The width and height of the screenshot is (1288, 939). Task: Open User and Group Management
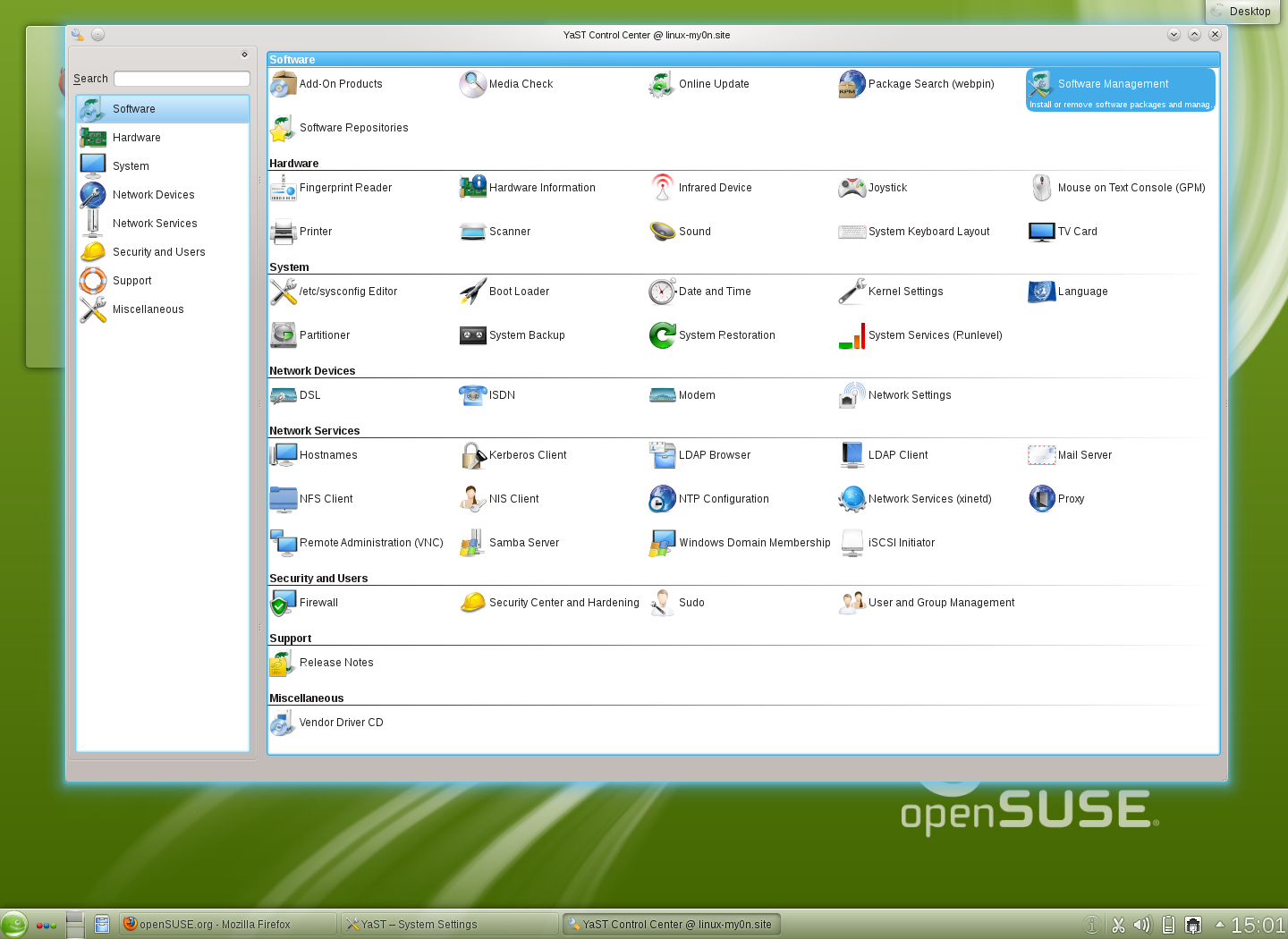tap(927, 603)
